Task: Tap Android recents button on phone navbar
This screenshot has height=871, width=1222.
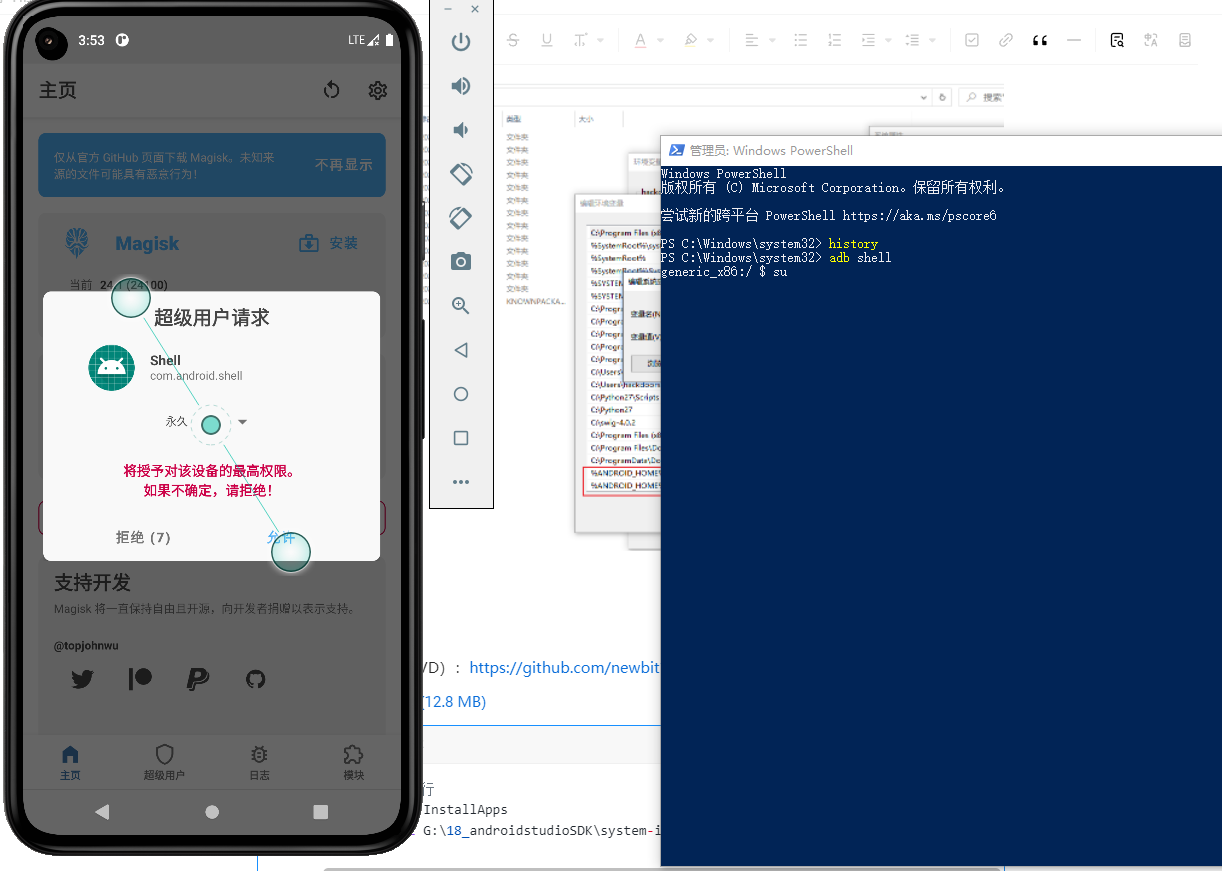Action: (320, 812)
